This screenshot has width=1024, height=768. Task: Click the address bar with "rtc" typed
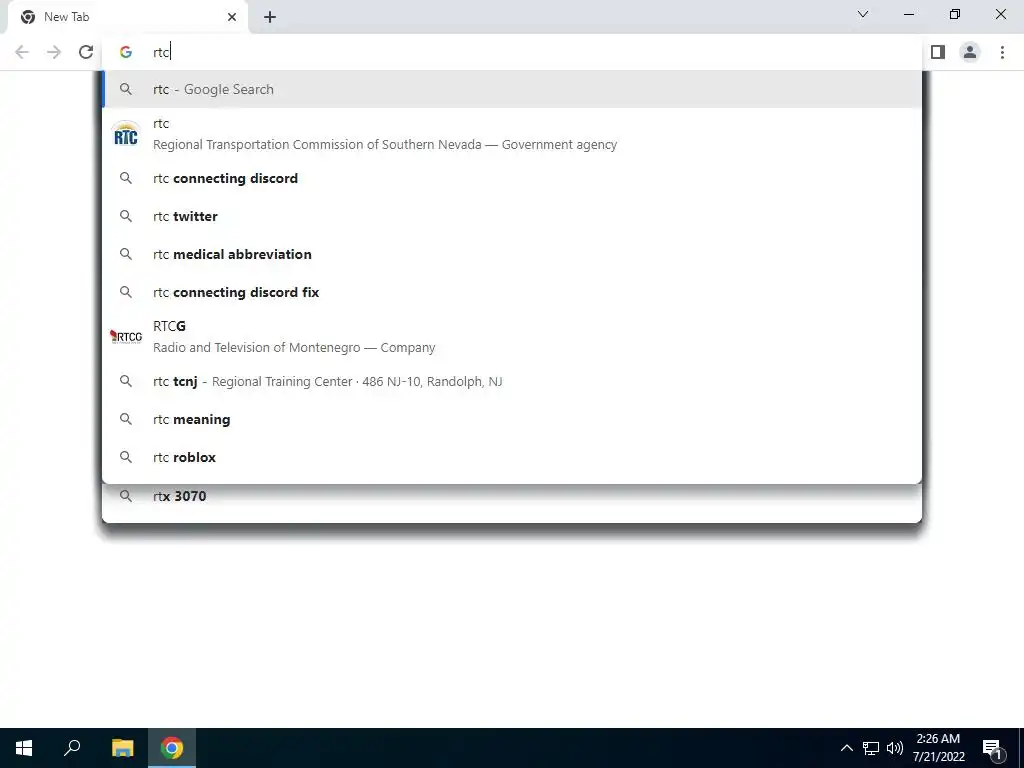click(512, 52)
